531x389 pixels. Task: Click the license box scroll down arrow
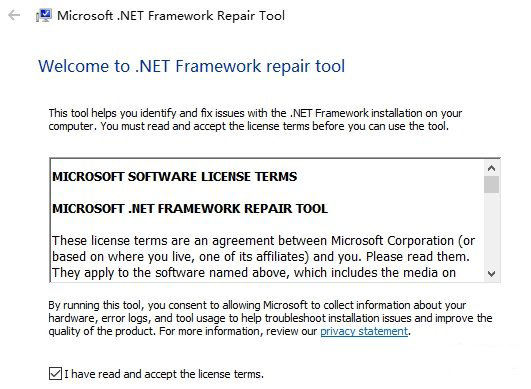coord(491,274)
